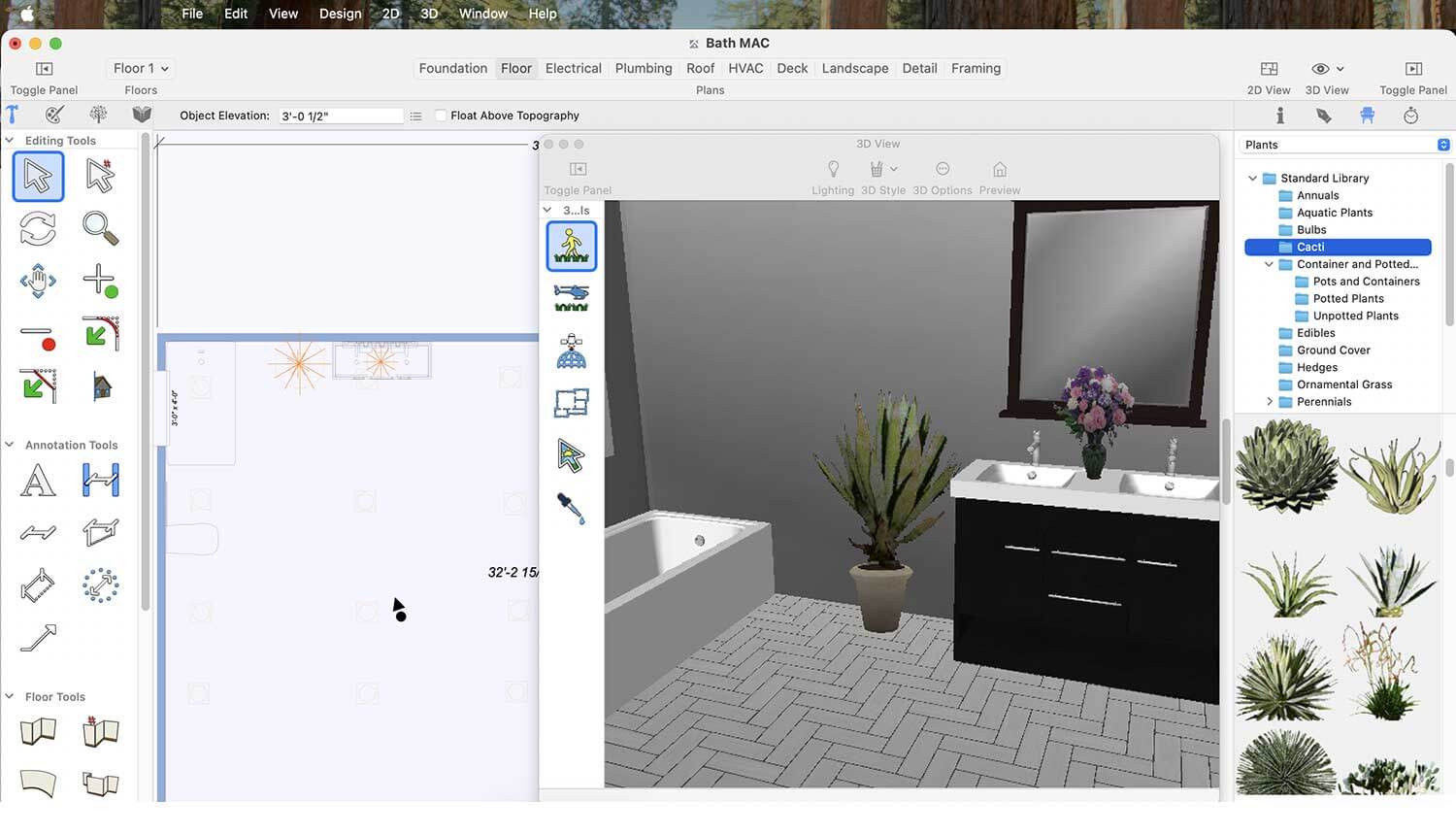Toggle the left panel with Toggle Panel
The image size is (1456, 835).
coord(44,69)
